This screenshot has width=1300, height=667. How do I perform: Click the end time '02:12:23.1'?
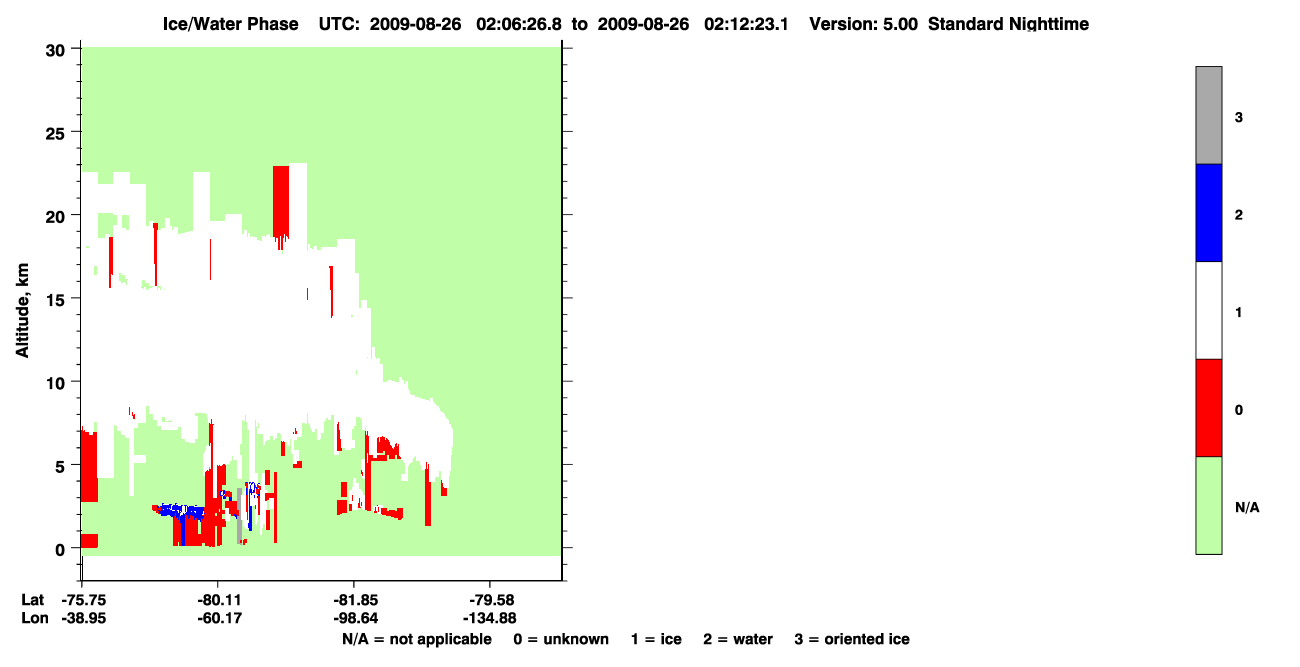click(x=745, y=23)
